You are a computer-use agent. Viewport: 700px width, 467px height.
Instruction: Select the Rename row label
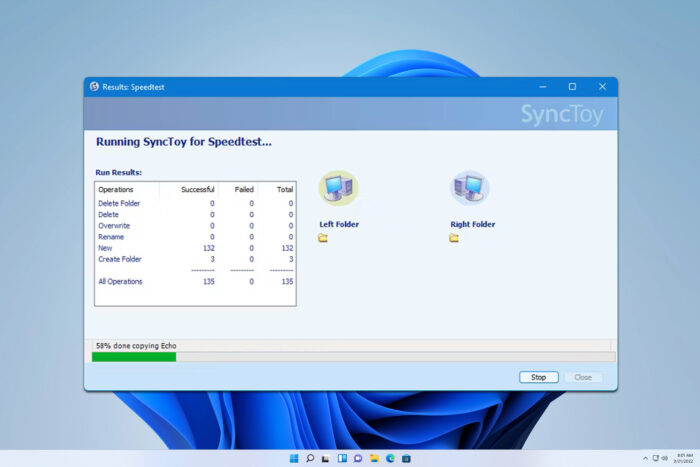point(111,237)
